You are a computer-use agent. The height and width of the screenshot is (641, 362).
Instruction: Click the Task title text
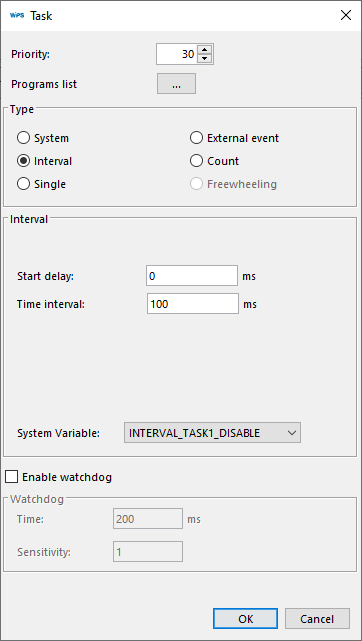pyautogui.click(x=41, y=16)
